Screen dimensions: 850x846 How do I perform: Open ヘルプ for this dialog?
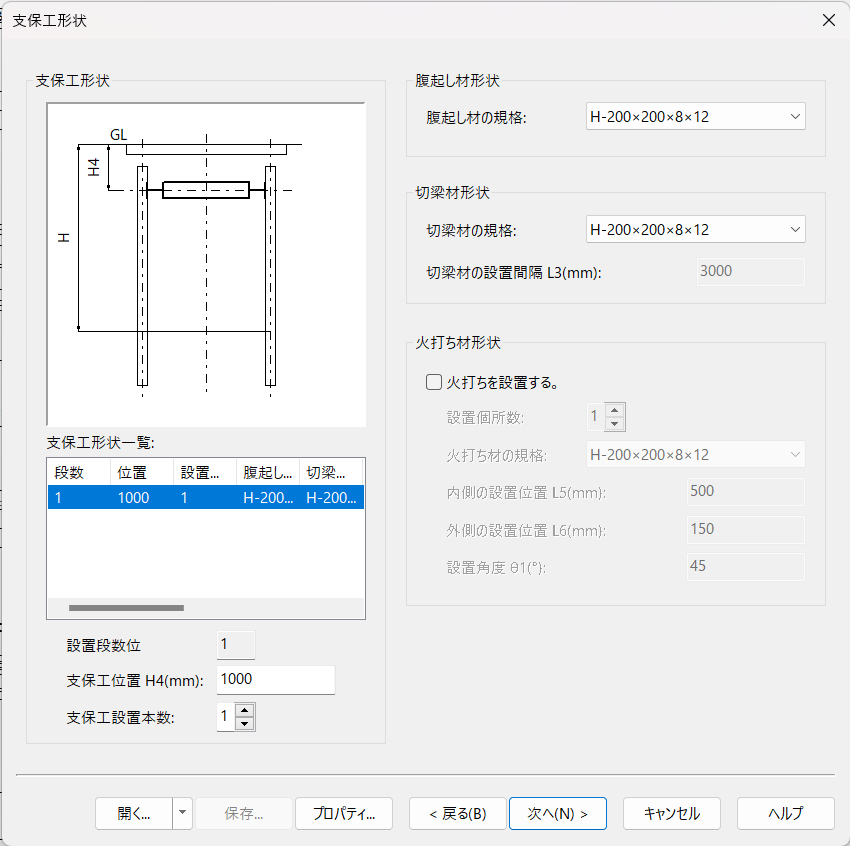[785, 813]
